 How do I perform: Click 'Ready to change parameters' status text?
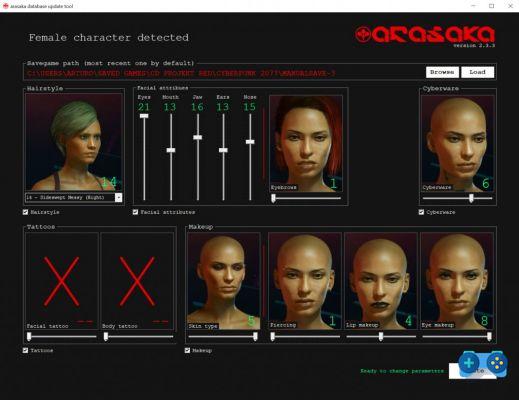tap(402, 371)
